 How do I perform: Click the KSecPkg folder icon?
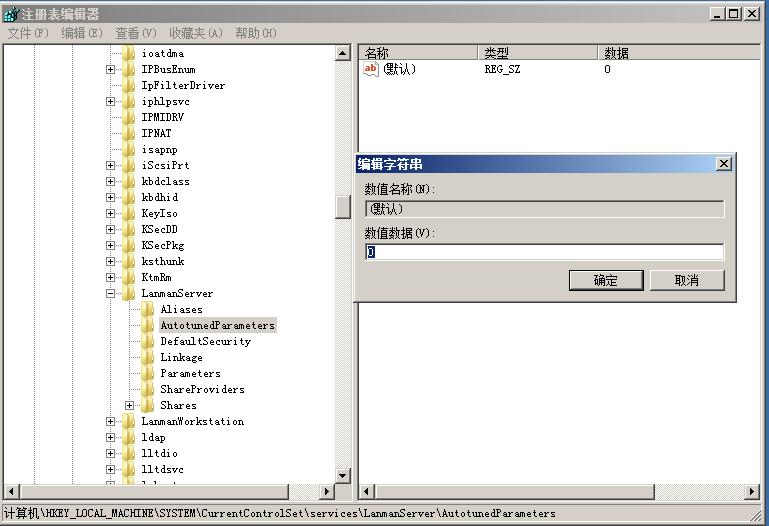(128, 245)
